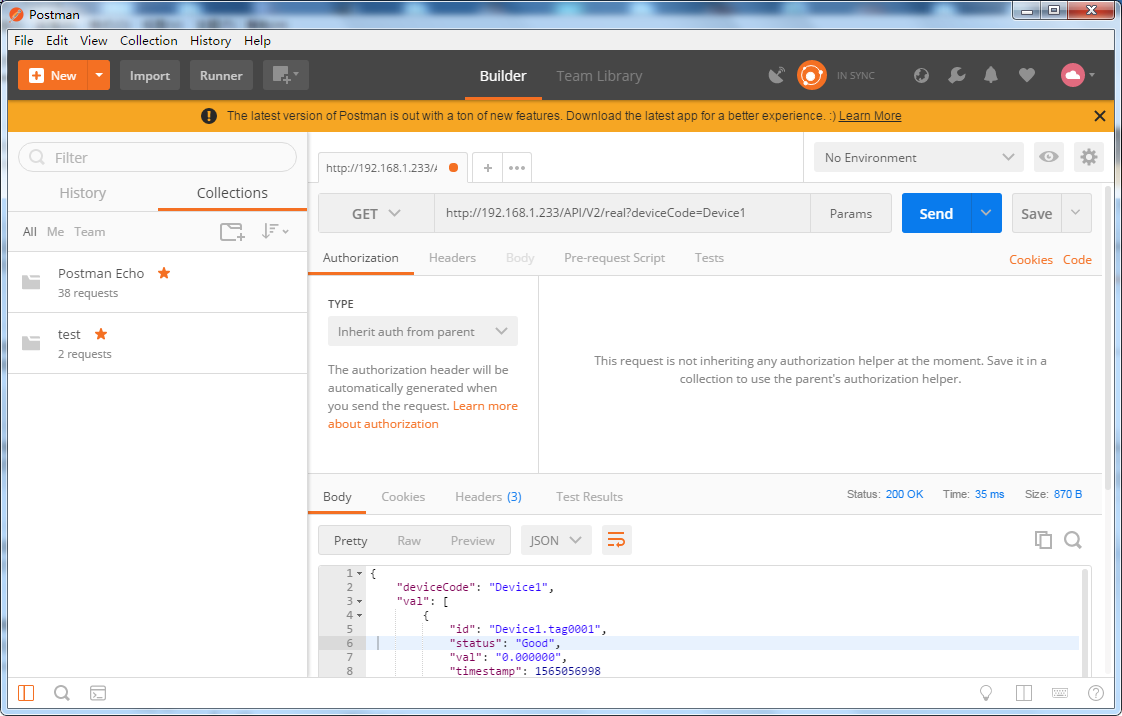Collapse the "val" array fold arrow
This screenshot has height=716, width=1122.
(x=359, y=602)
